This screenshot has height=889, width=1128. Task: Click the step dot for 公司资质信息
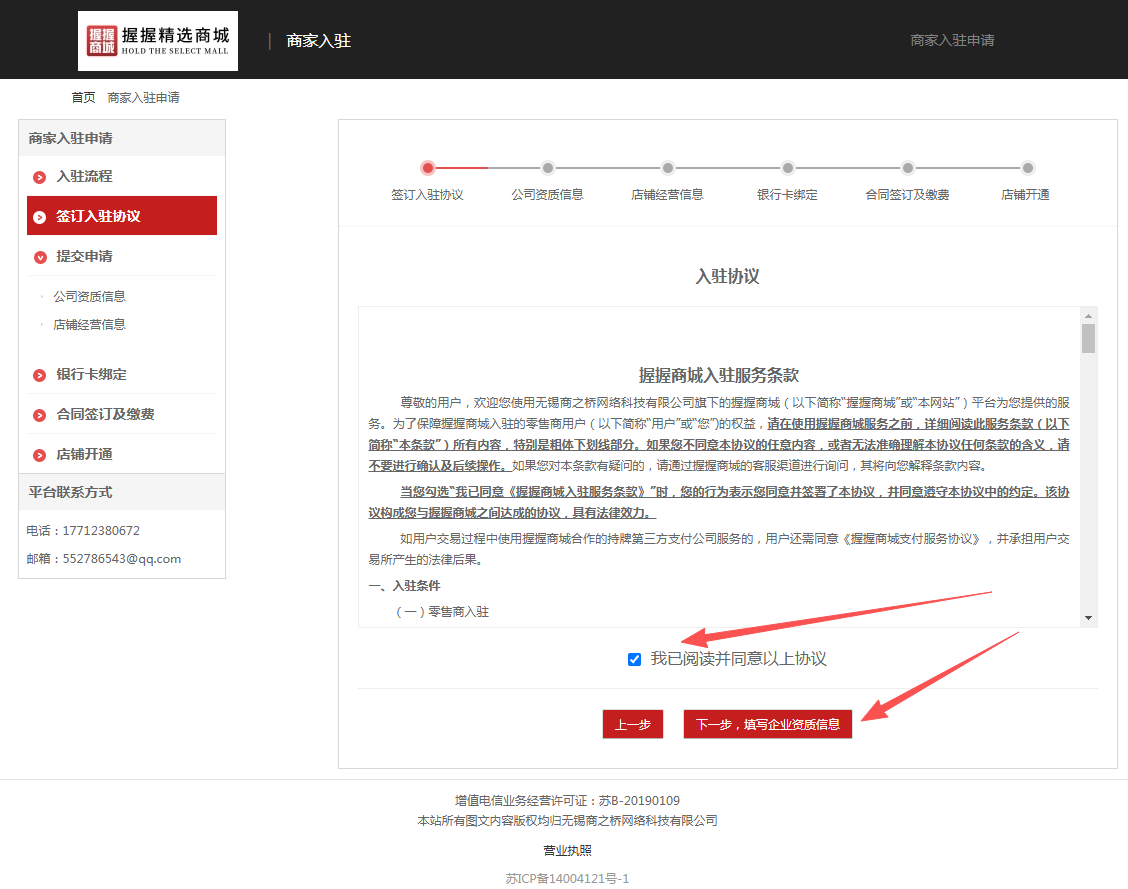(x=548, y=168)
